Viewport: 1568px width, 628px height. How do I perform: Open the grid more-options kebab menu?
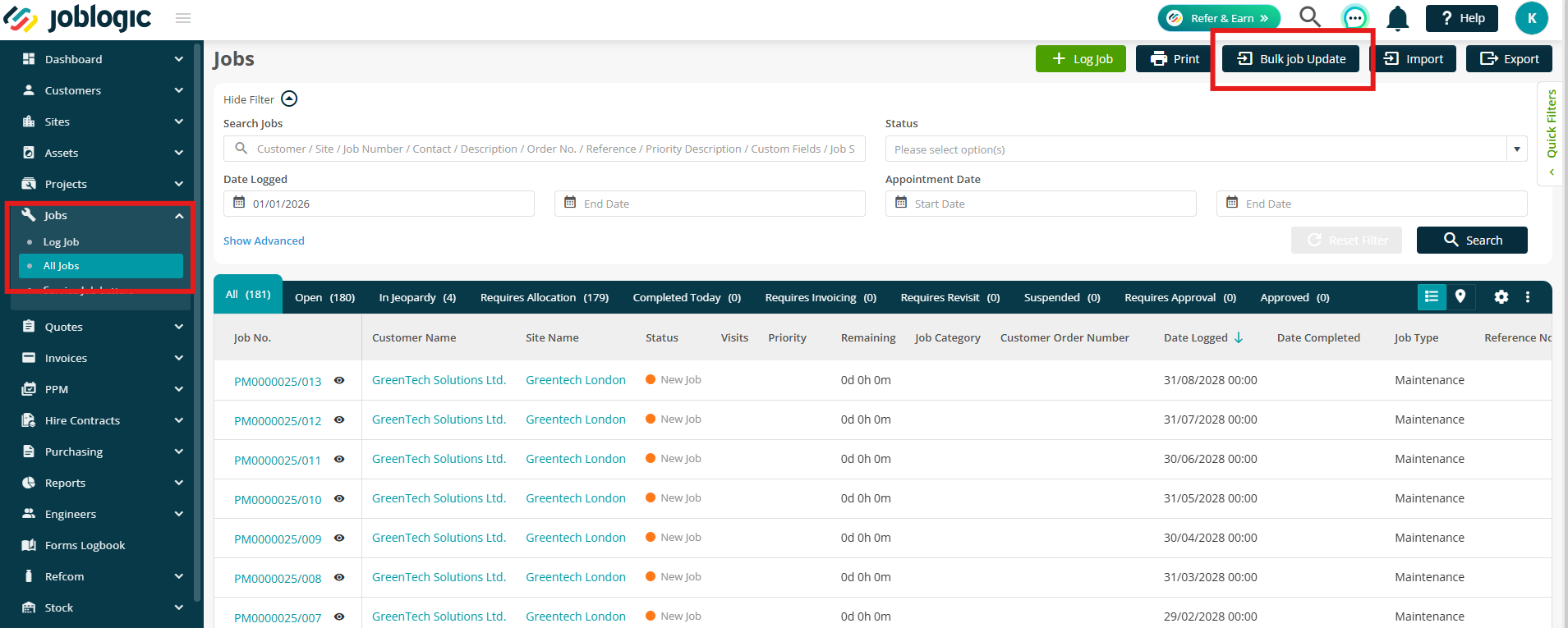pos(1528,297)
